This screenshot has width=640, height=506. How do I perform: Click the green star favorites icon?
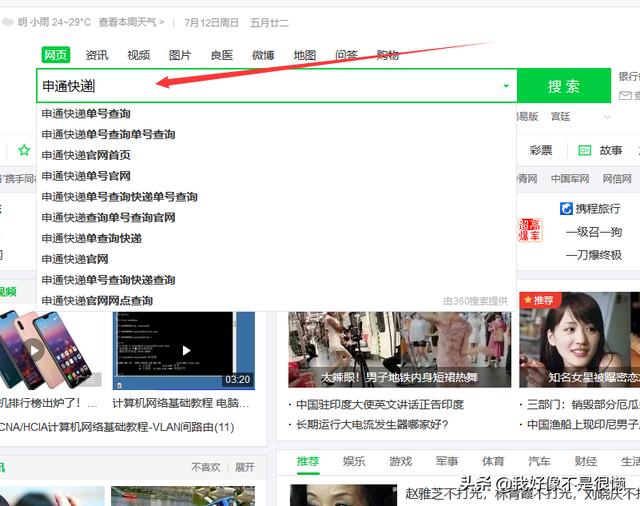click(24, 150)
